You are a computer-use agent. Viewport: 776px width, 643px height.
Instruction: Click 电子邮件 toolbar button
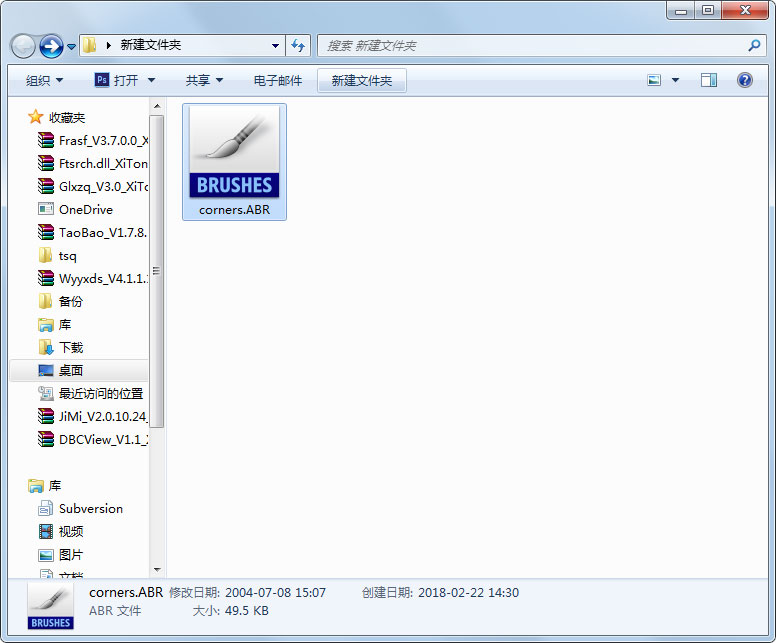278,80
